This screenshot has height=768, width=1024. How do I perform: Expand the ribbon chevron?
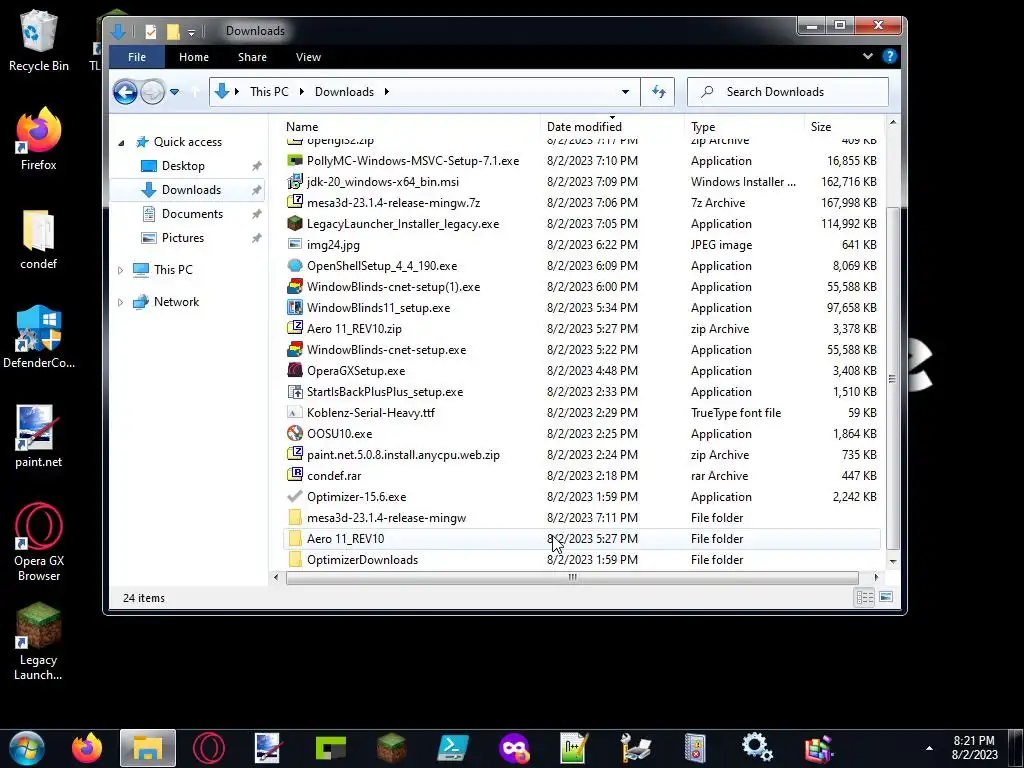[x=868, y=57]
